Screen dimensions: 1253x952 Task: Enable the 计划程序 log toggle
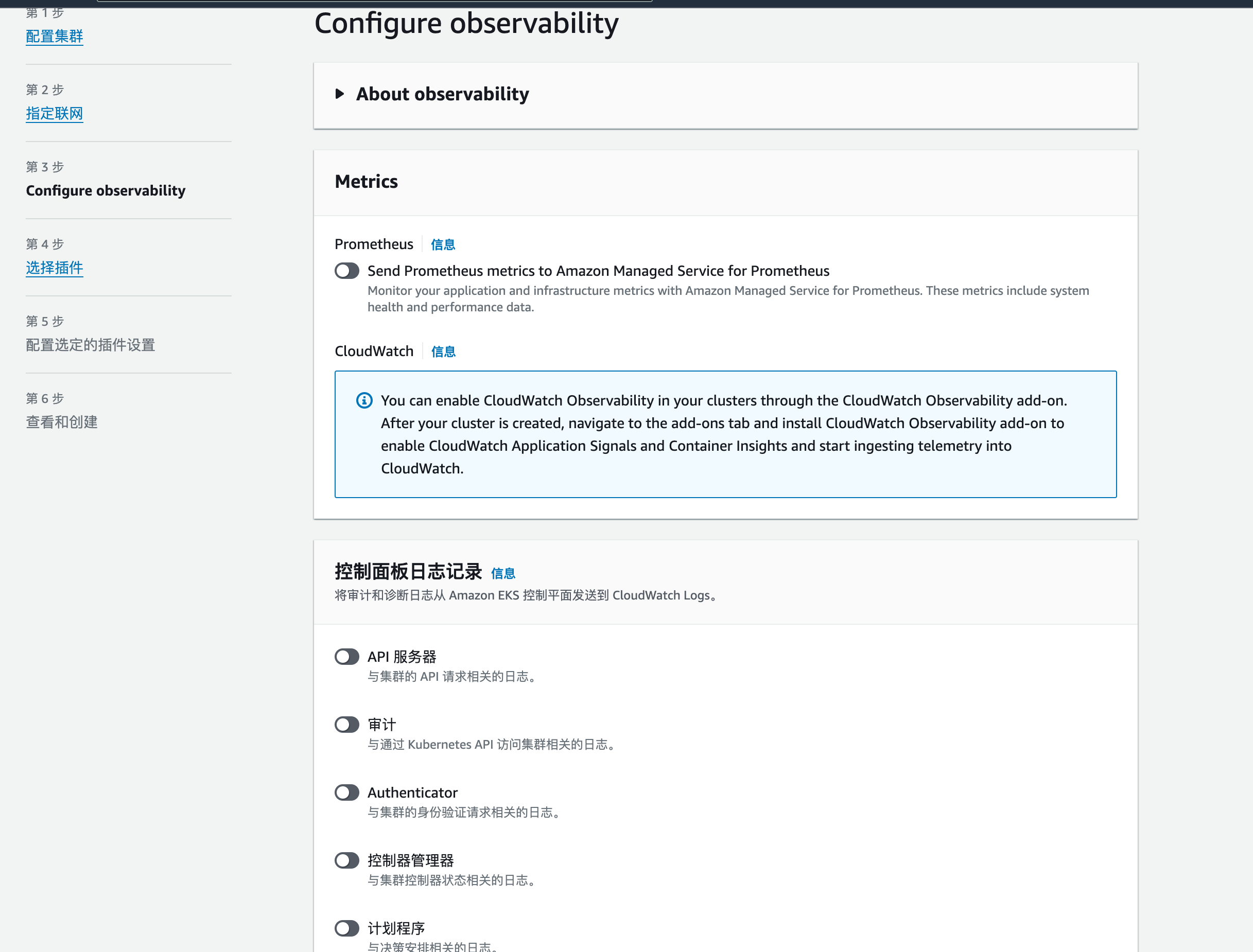tap(347, 929)
